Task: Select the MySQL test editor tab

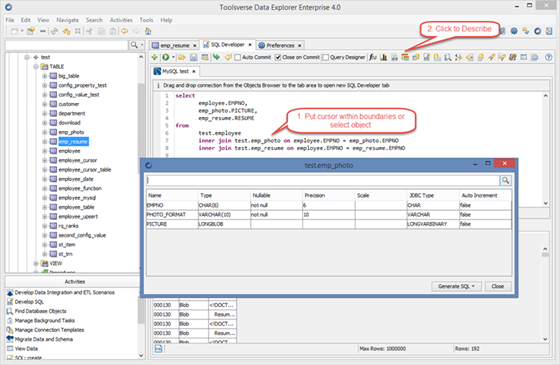Action: [x=175, y=71]
